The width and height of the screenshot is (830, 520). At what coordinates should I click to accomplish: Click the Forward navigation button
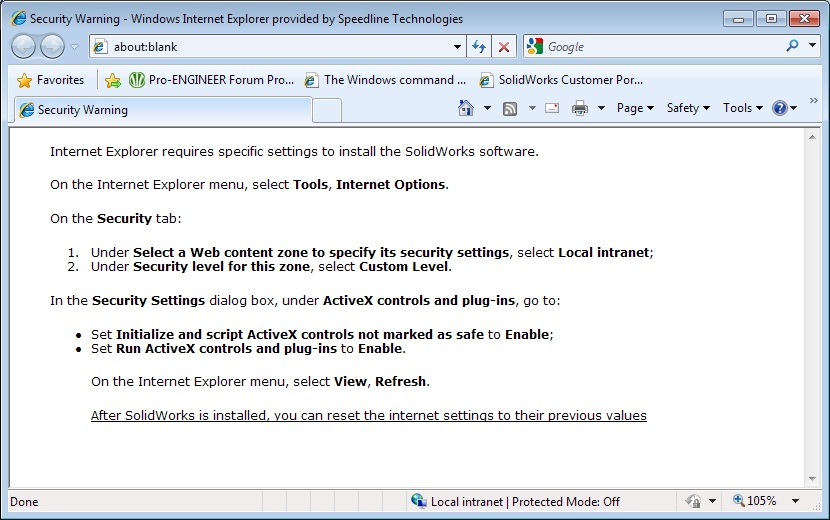click(52, 47)
